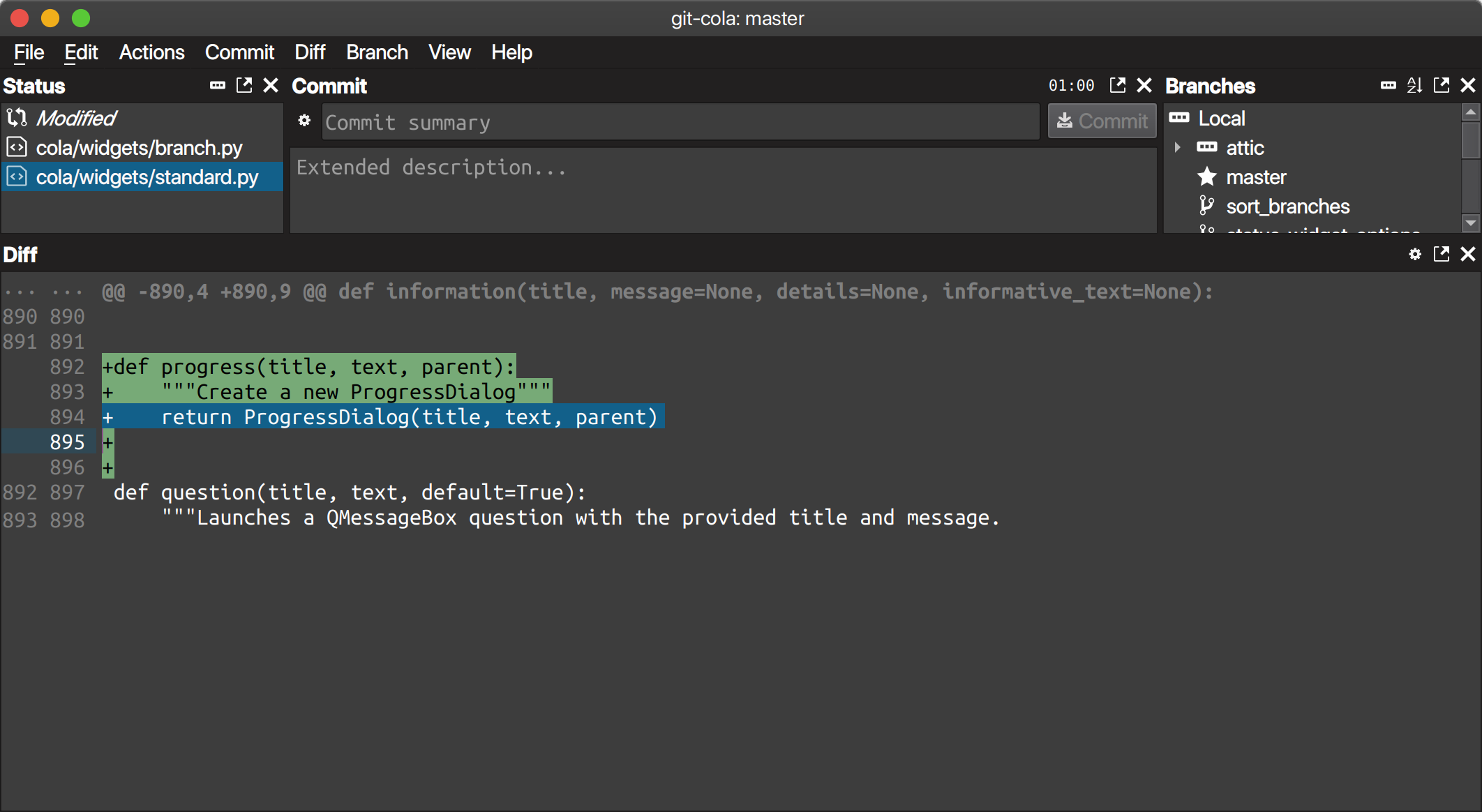1482x812 pixels.
Task: Expand the Branches panel to fullscreen
Action: (x=1442, y=85)
